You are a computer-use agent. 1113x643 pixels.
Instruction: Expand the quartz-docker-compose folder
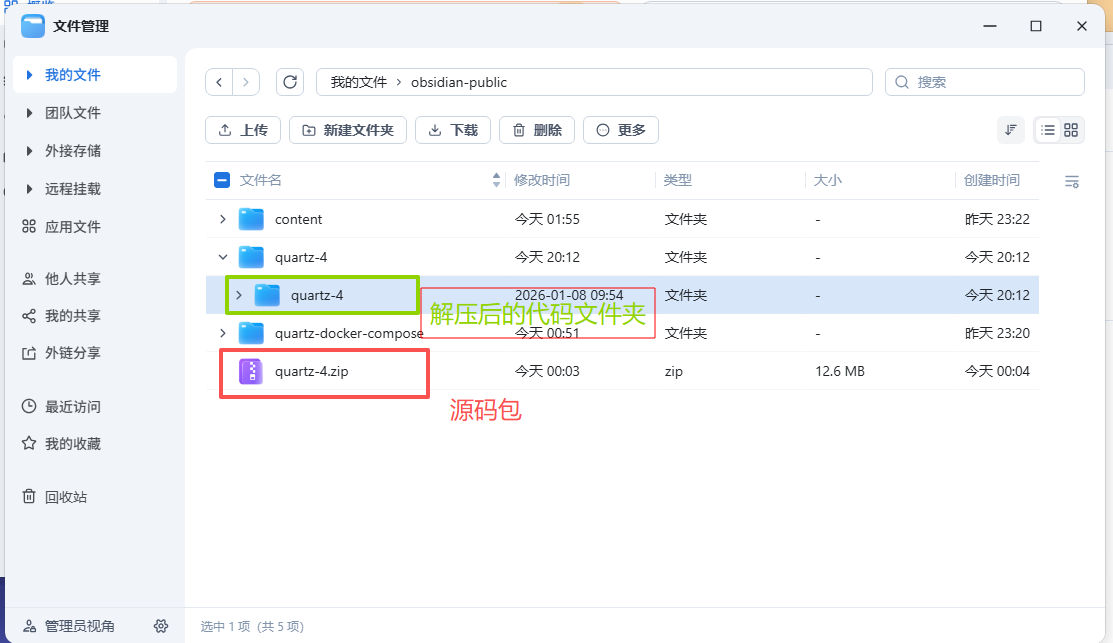(x=223, y=333)
